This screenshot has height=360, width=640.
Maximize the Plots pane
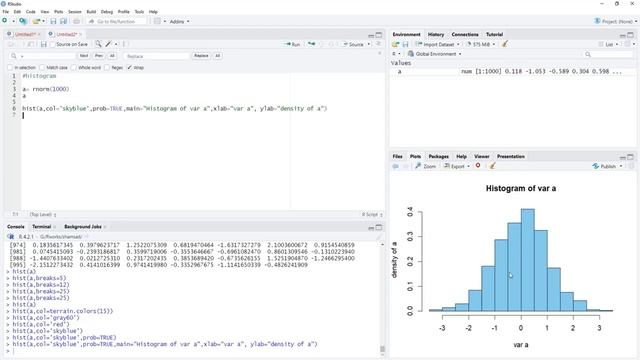click(x=631, y=157)
